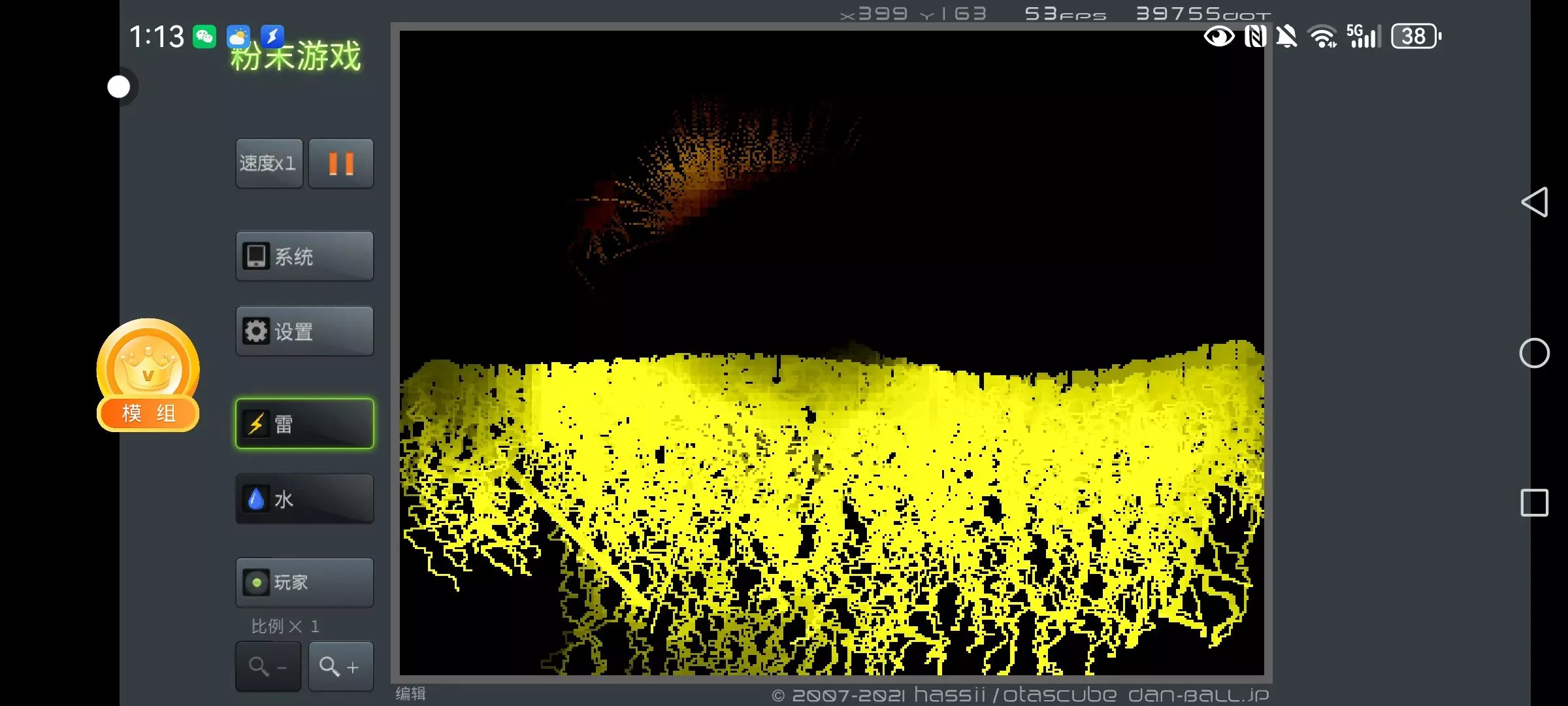Click the lightning bolt icon
Image resolution: width=1568 pixels, height=706 pixels.
coord(256,424)
